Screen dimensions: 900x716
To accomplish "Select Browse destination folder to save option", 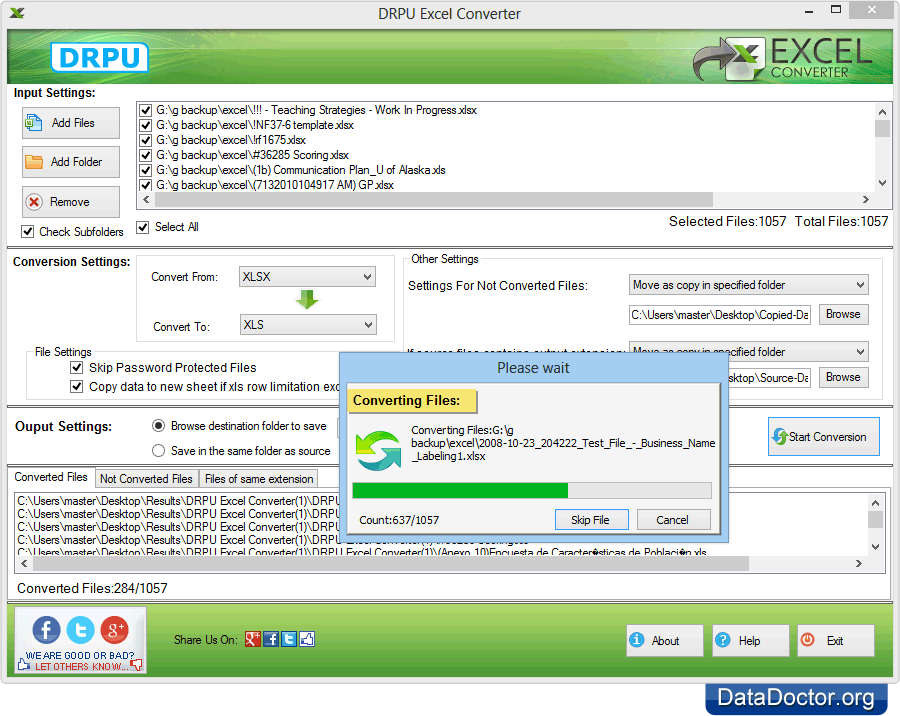I will (x=158, y=425).
